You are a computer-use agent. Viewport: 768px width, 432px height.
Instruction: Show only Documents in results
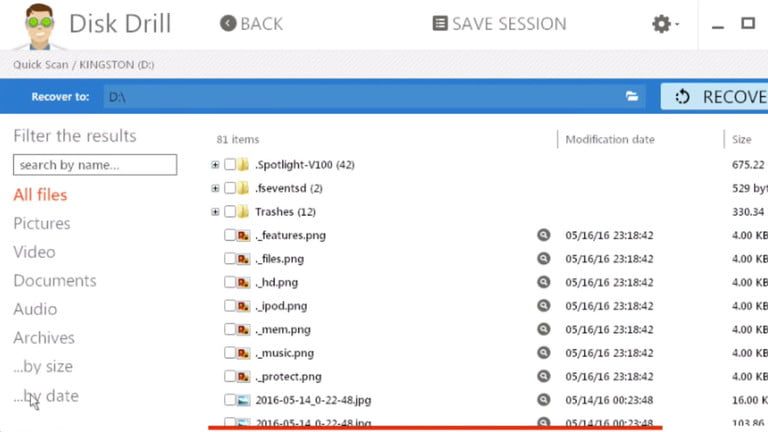55,281
